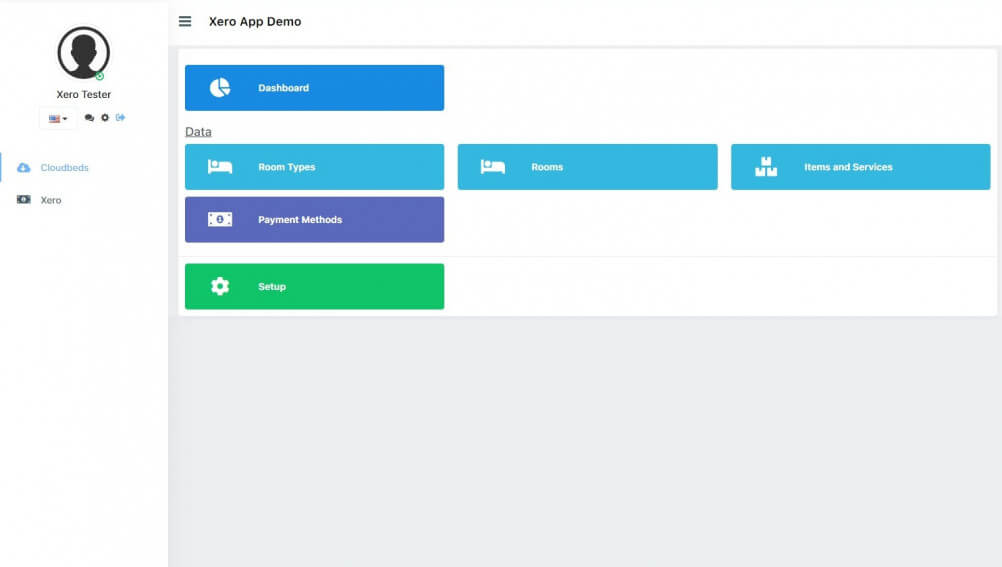Viewport: 1002px width, 567px height.
Task: Click the Dashboard pie chart icon
Action: point(220,88)
